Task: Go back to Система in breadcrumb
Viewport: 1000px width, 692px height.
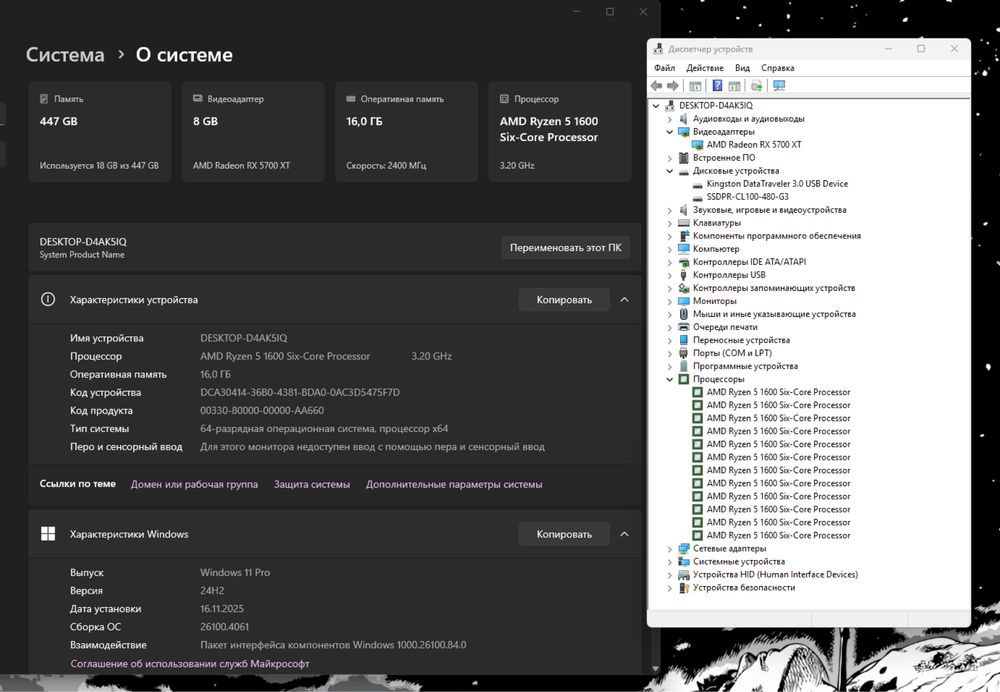Action: click(65, 55)
